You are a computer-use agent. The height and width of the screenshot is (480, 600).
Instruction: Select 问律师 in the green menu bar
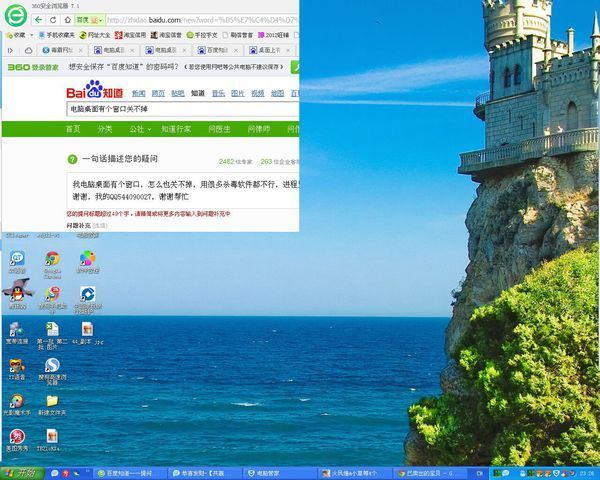259,129
